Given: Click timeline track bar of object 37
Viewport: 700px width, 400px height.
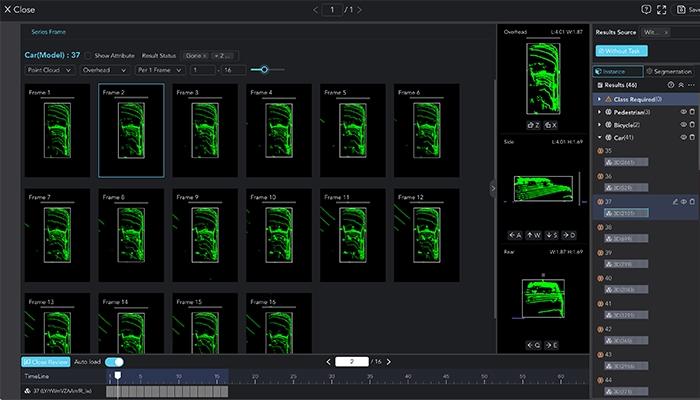Looking at the screenshot, I should pos(167,391).
